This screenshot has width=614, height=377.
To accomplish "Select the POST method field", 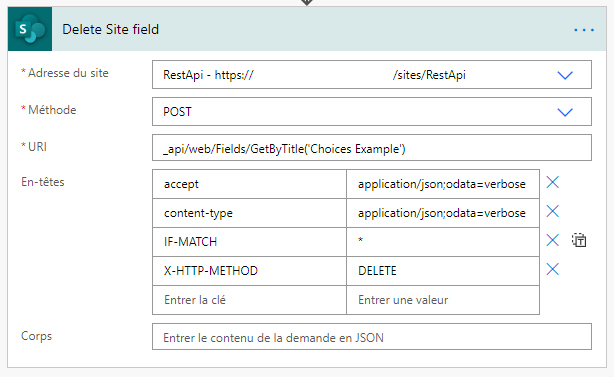I will point(372,112).
